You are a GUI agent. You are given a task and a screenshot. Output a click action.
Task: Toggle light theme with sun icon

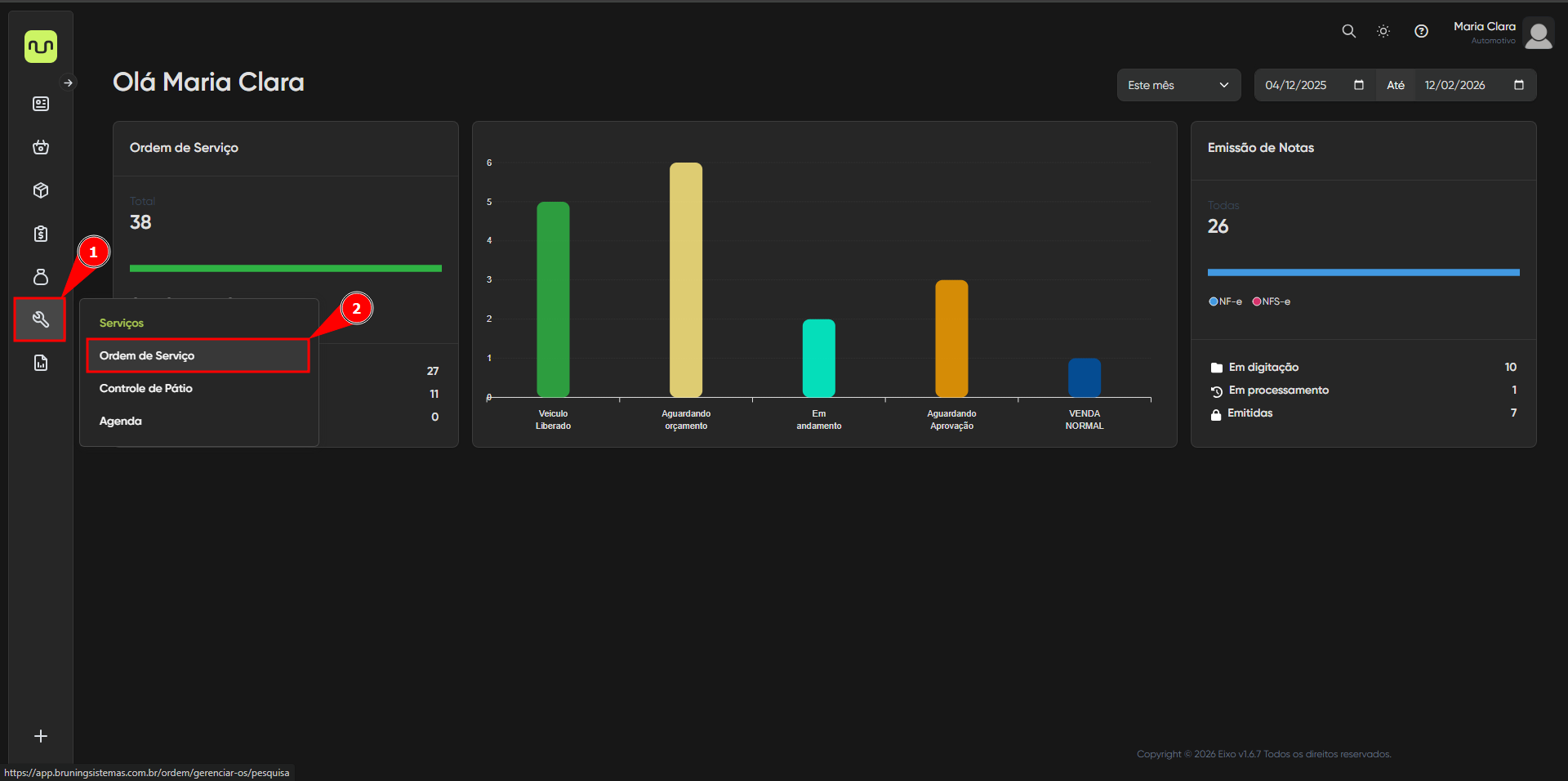1383,31
